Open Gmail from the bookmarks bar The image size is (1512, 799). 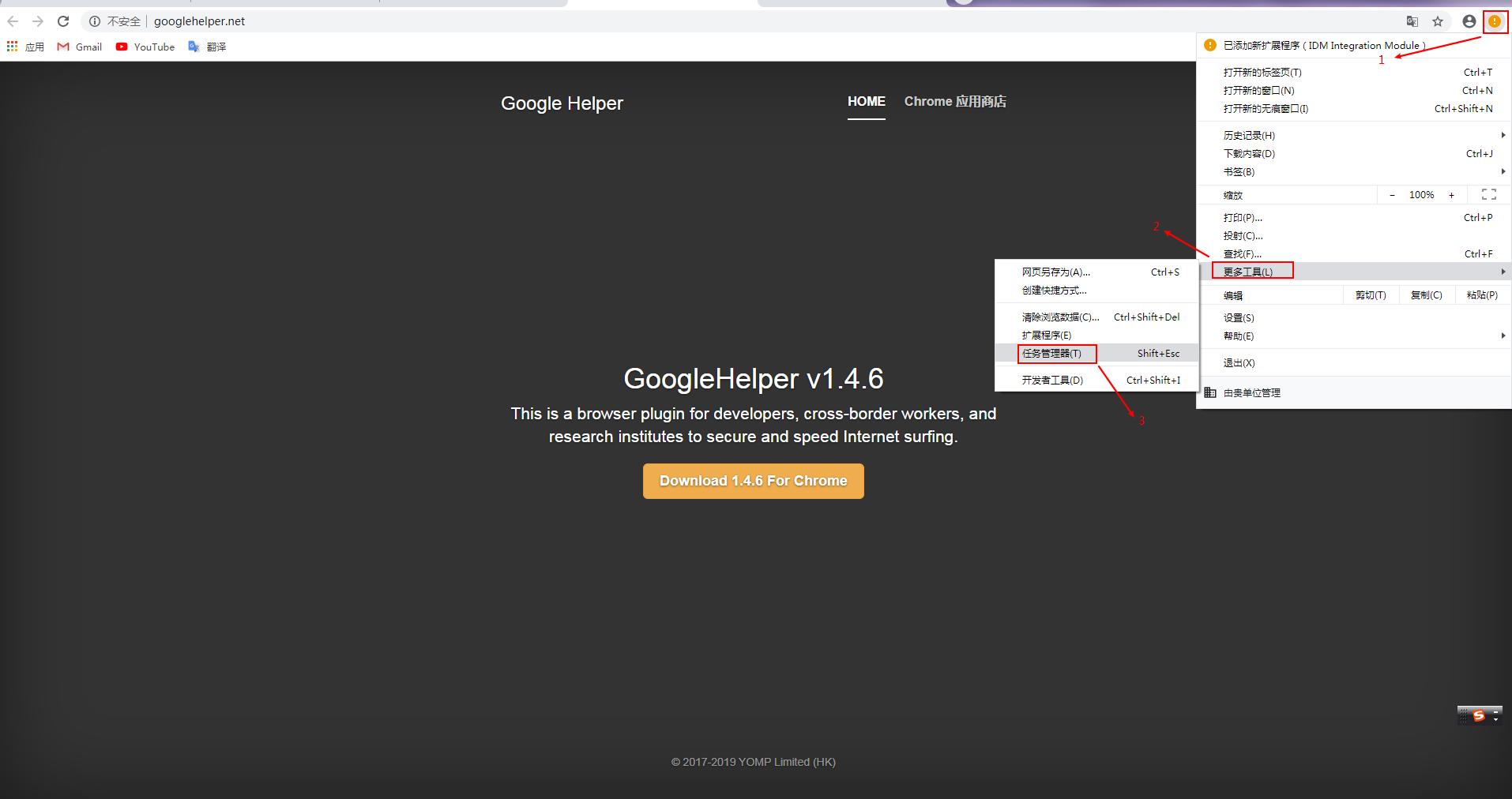tap(79, 47)
